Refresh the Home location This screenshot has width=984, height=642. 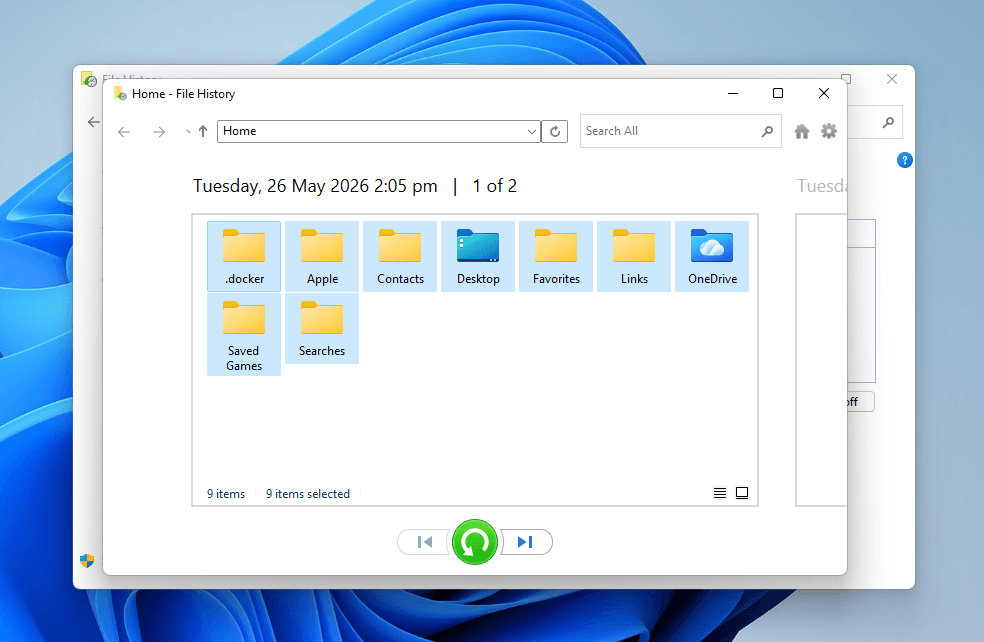[555, 131]
